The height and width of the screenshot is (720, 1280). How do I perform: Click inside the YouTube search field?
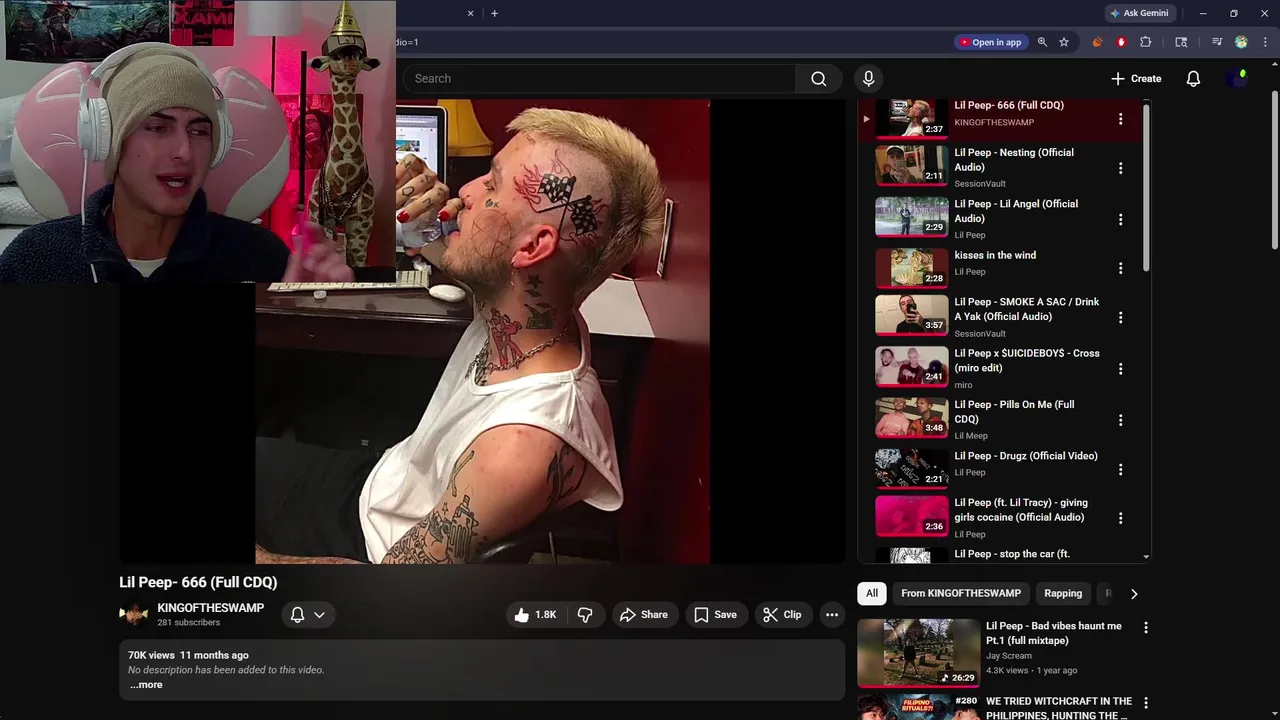(x=599, y=78)
